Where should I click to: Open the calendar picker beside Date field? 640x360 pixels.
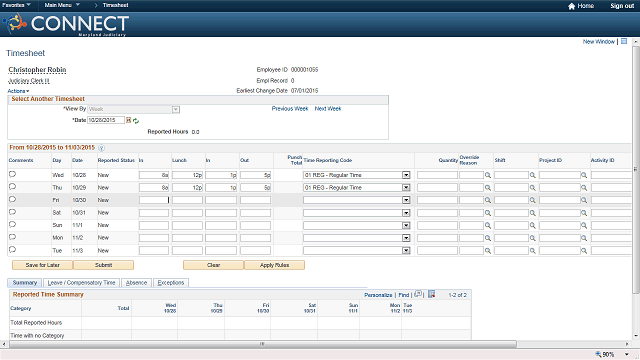[x=128, y=120]
